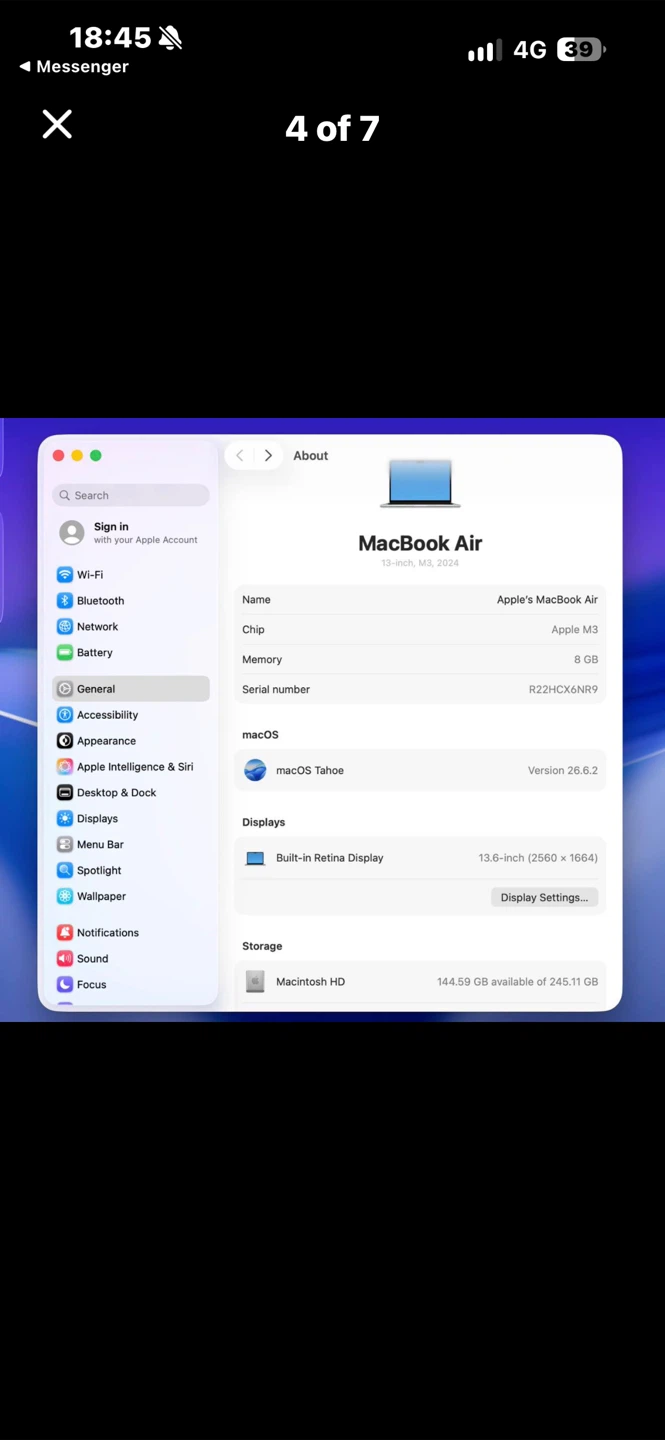
Task: Click the Name value Apple's MacBook Air
Action: (x=547, y=600)
